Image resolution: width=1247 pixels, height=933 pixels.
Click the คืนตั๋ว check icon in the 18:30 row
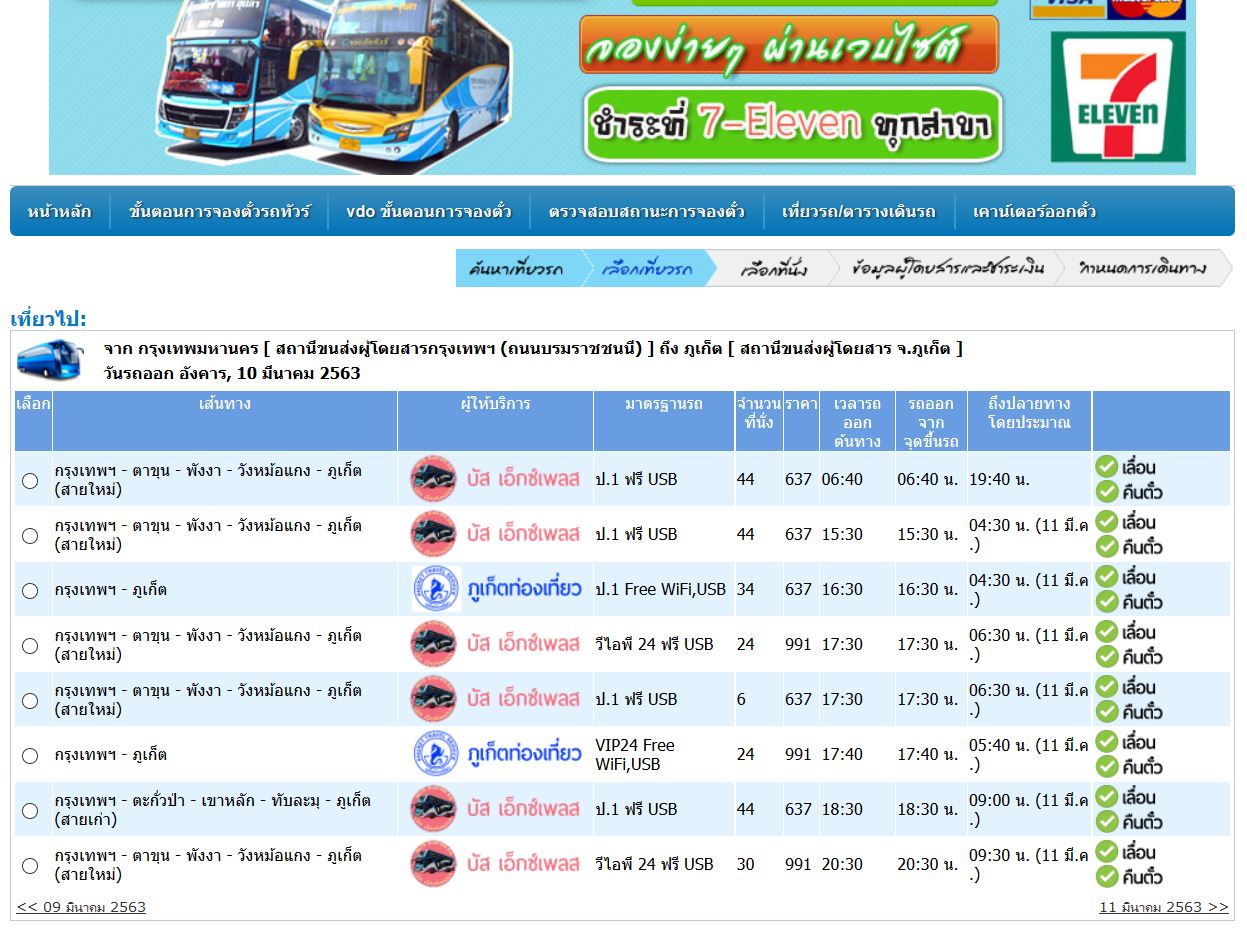1106,821
